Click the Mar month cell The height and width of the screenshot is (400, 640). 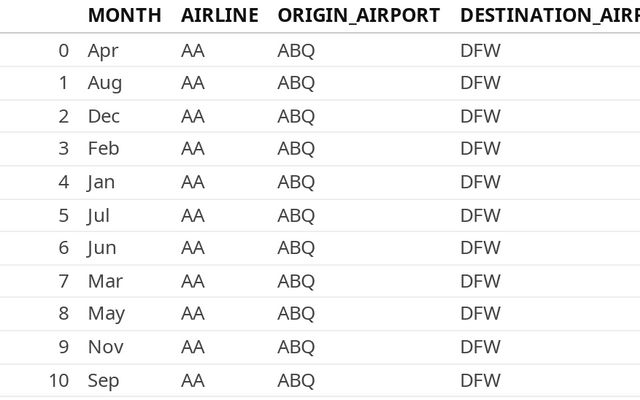pyautogui.click(x=105, y=281)
